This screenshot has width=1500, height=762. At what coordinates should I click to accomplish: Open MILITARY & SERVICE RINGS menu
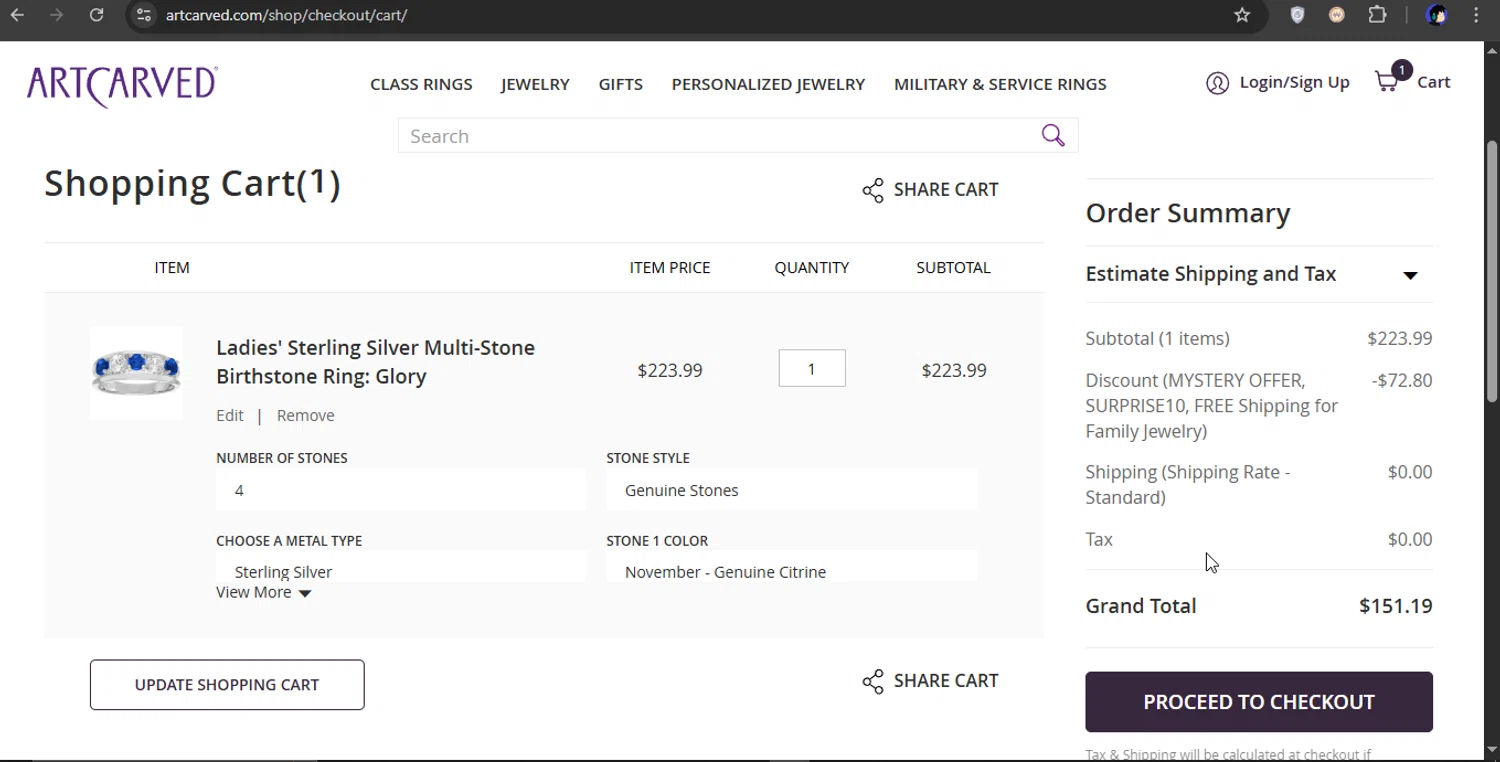[1000, 84]
